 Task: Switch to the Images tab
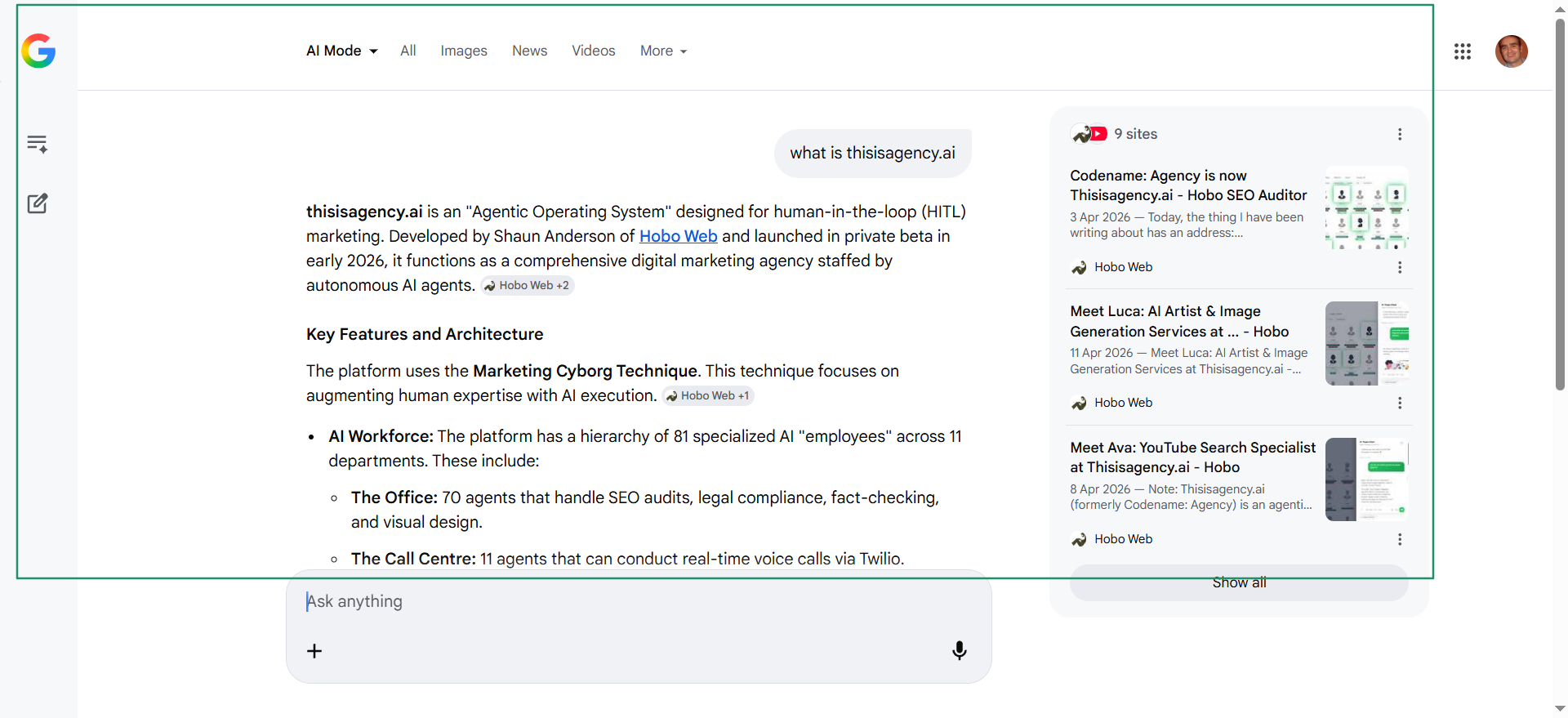coord(463,51)
